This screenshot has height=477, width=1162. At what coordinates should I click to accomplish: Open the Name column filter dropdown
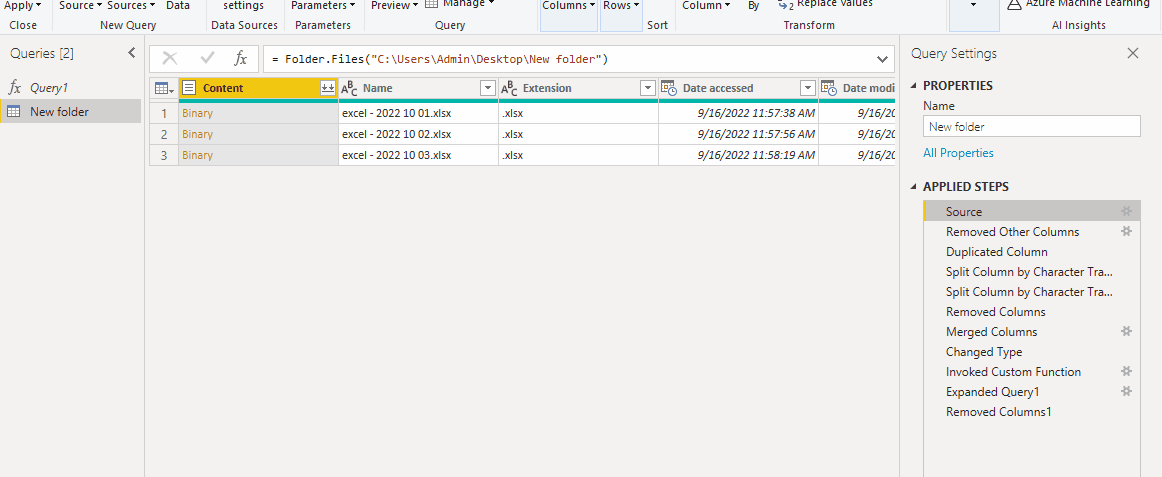[x=488, y=88]
